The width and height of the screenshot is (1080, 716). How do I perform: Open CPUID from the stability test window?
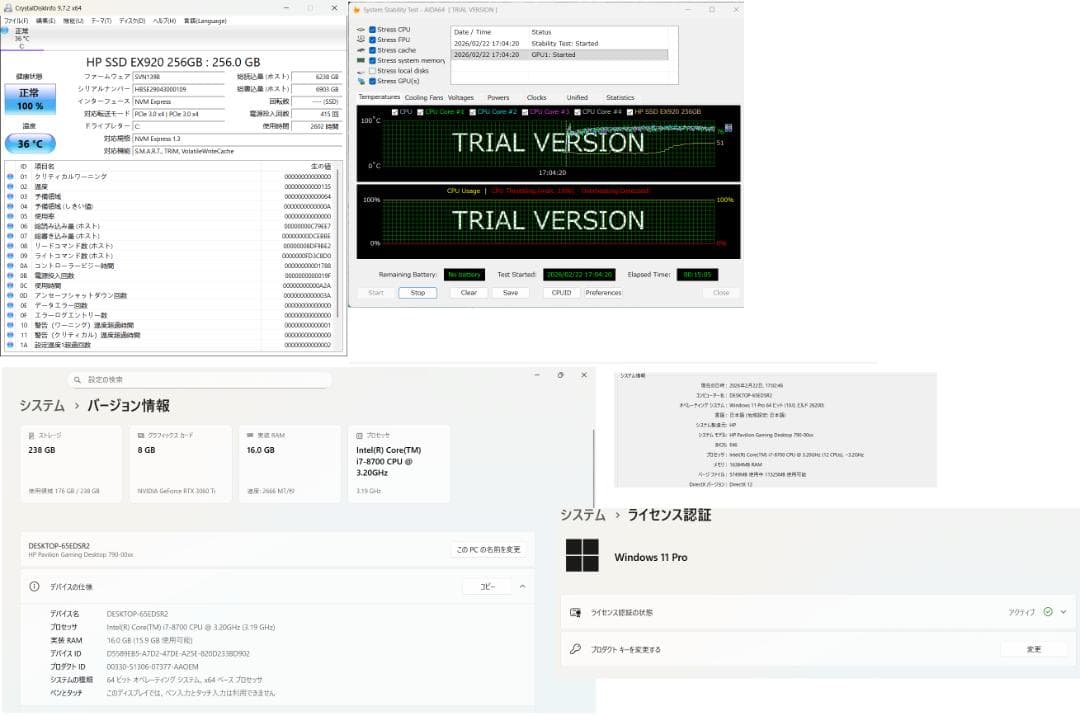click(561, 293)
